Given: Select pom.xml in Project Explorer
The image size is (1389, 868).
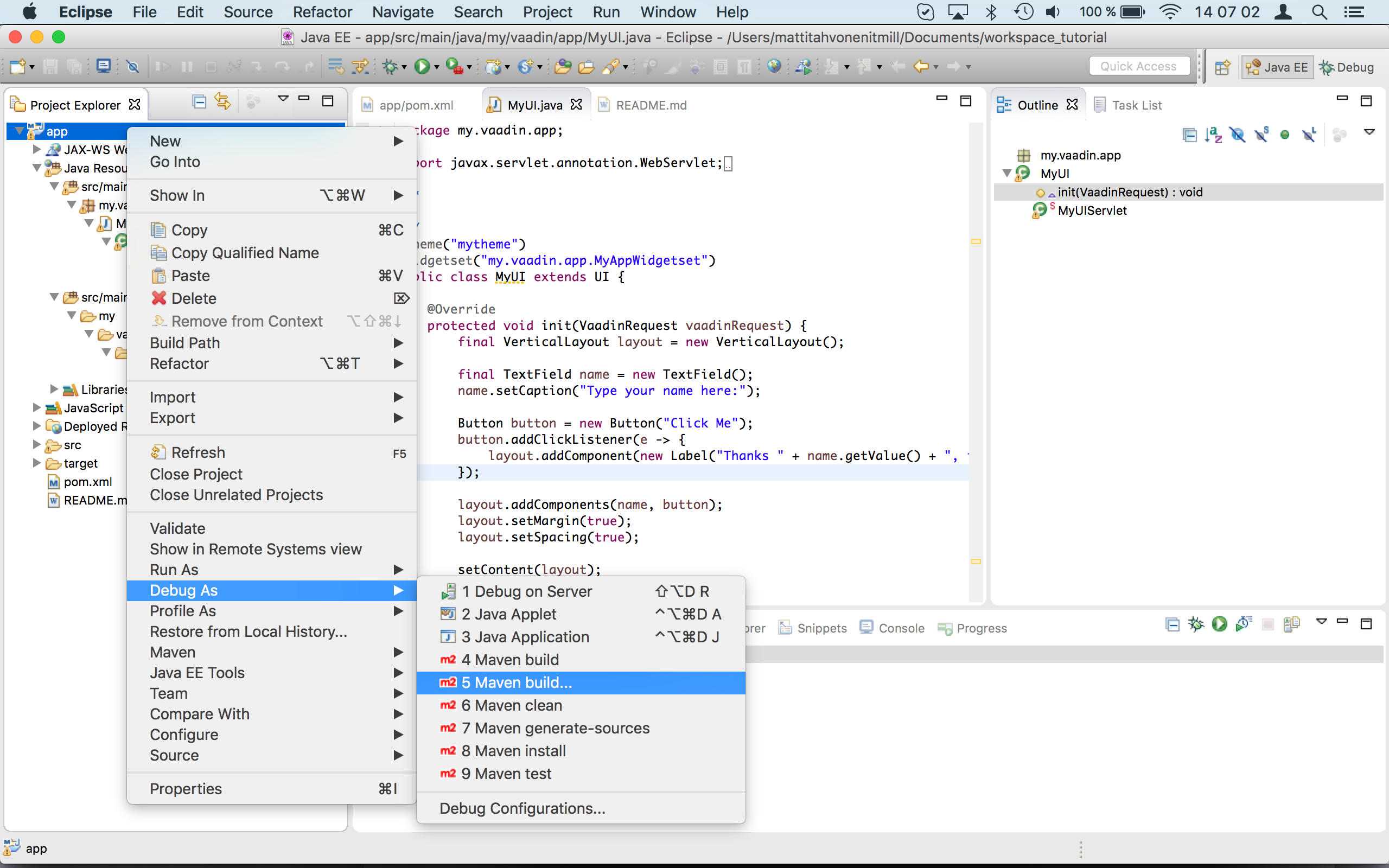Looking at the screenshot, I should point(88,482).
